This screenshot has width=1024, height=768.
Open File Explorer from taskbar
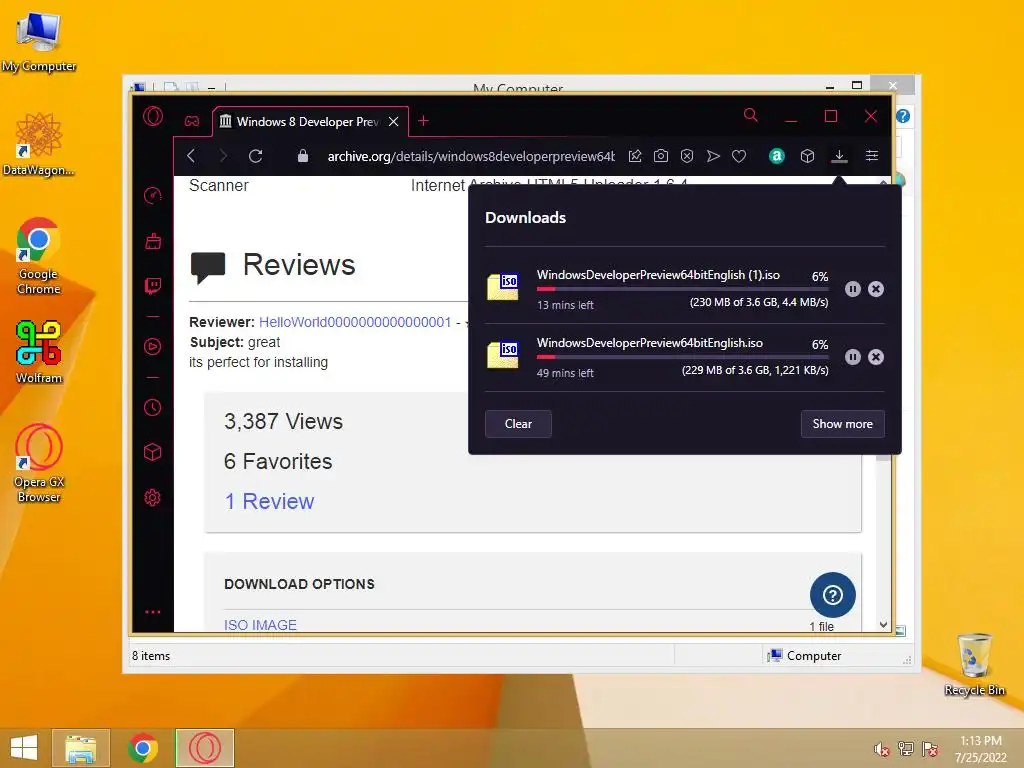pyautogui.click(x=81, y=748)
